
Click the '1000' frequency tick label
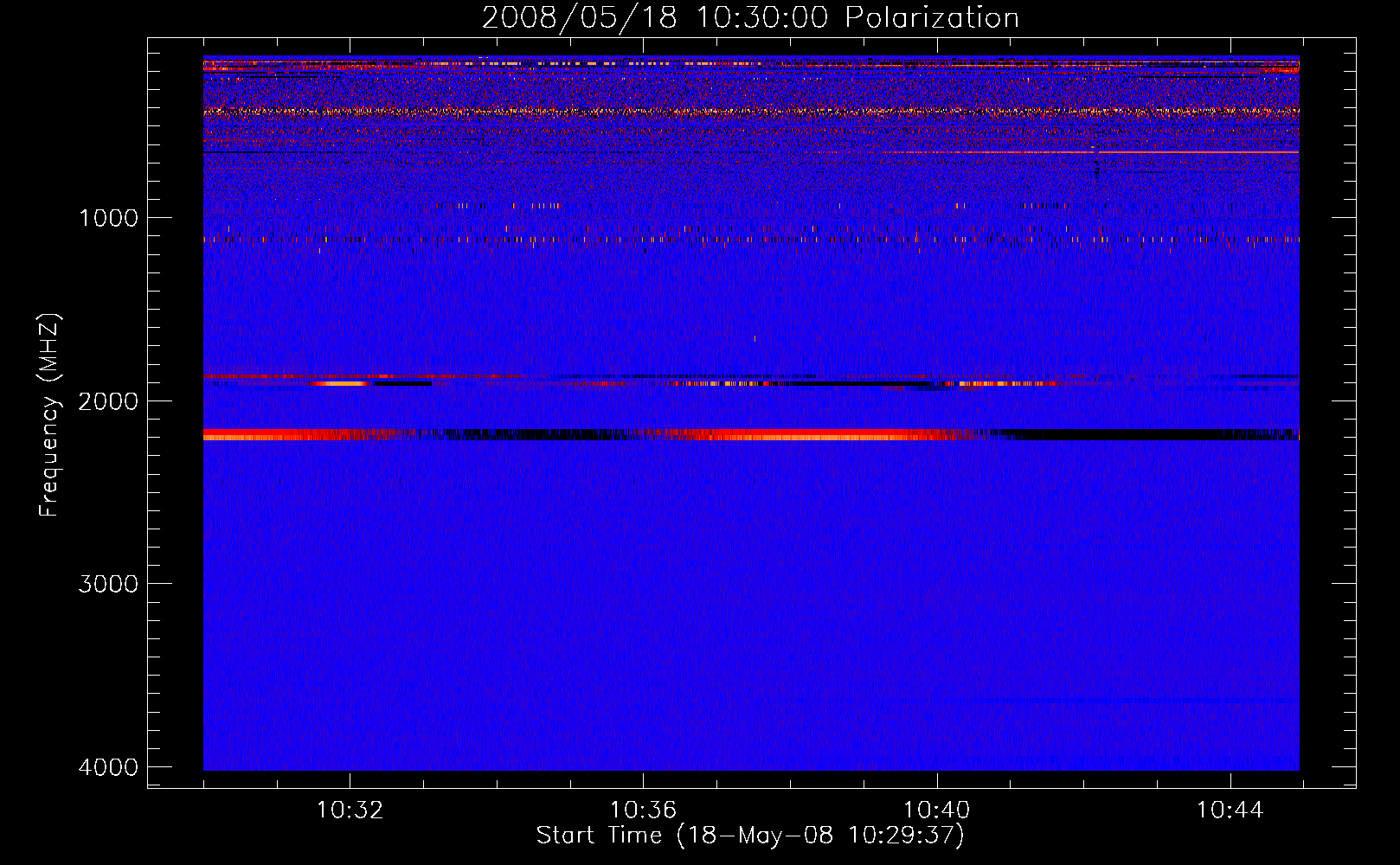[x=109, y=218]
